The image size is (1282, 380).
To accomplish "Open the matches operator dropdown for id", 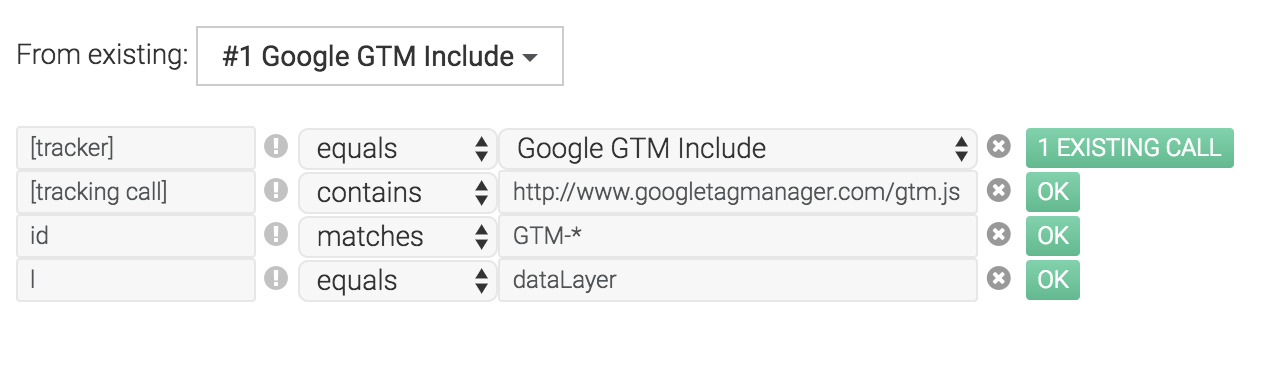I will click(x=398, y=237).
